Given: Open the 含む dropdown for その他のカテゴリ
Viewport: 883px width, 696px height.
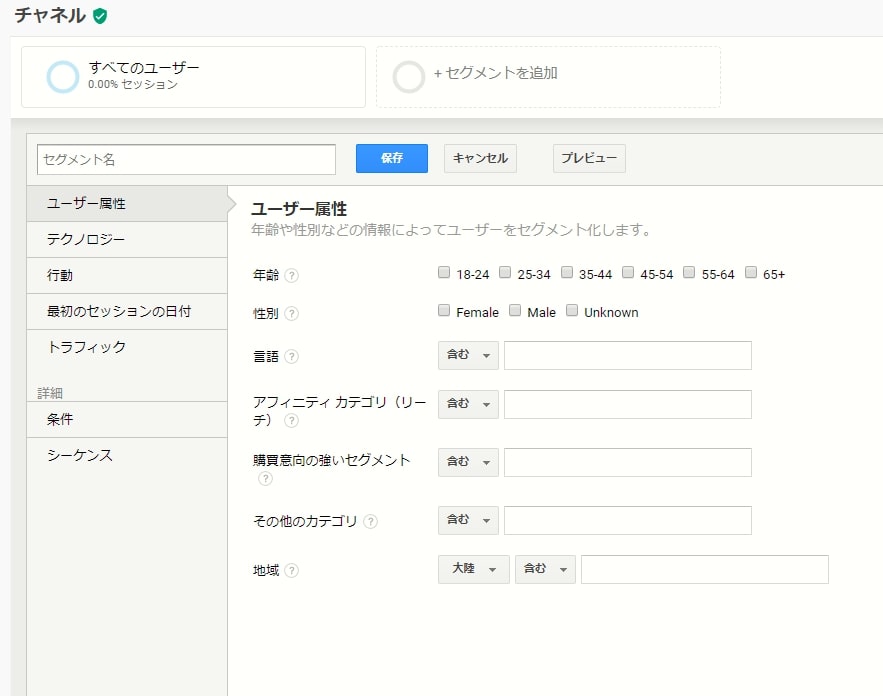Looking at the screenshot, I should (x=469, y=520).
